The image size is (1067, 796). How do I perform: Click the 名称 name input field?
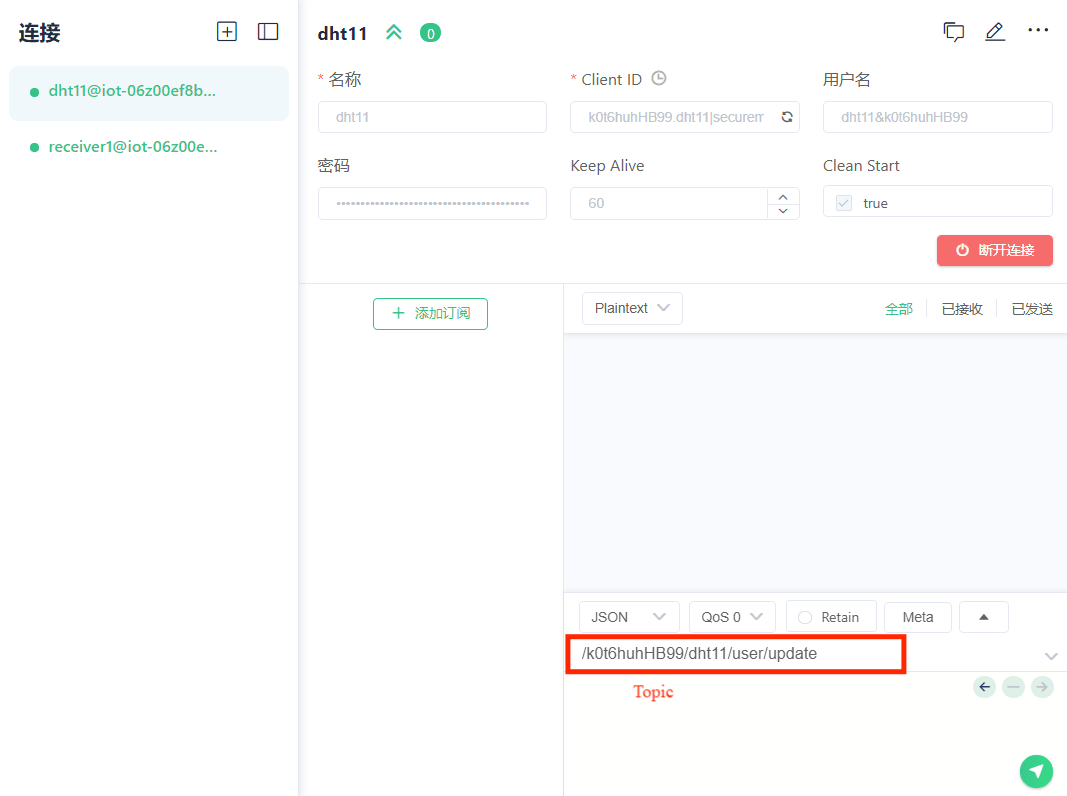[432, 117]
